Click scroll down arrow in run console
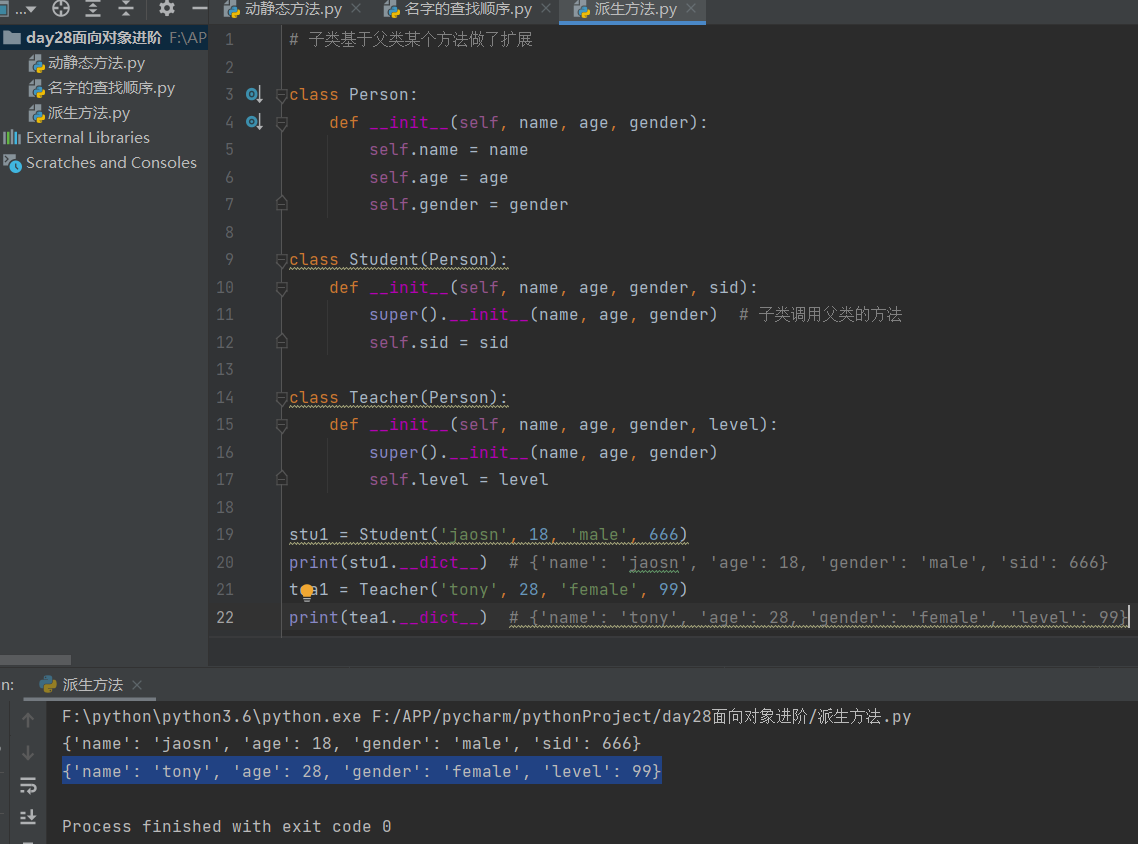This screenshot has width=1138, height=844. 28,753
